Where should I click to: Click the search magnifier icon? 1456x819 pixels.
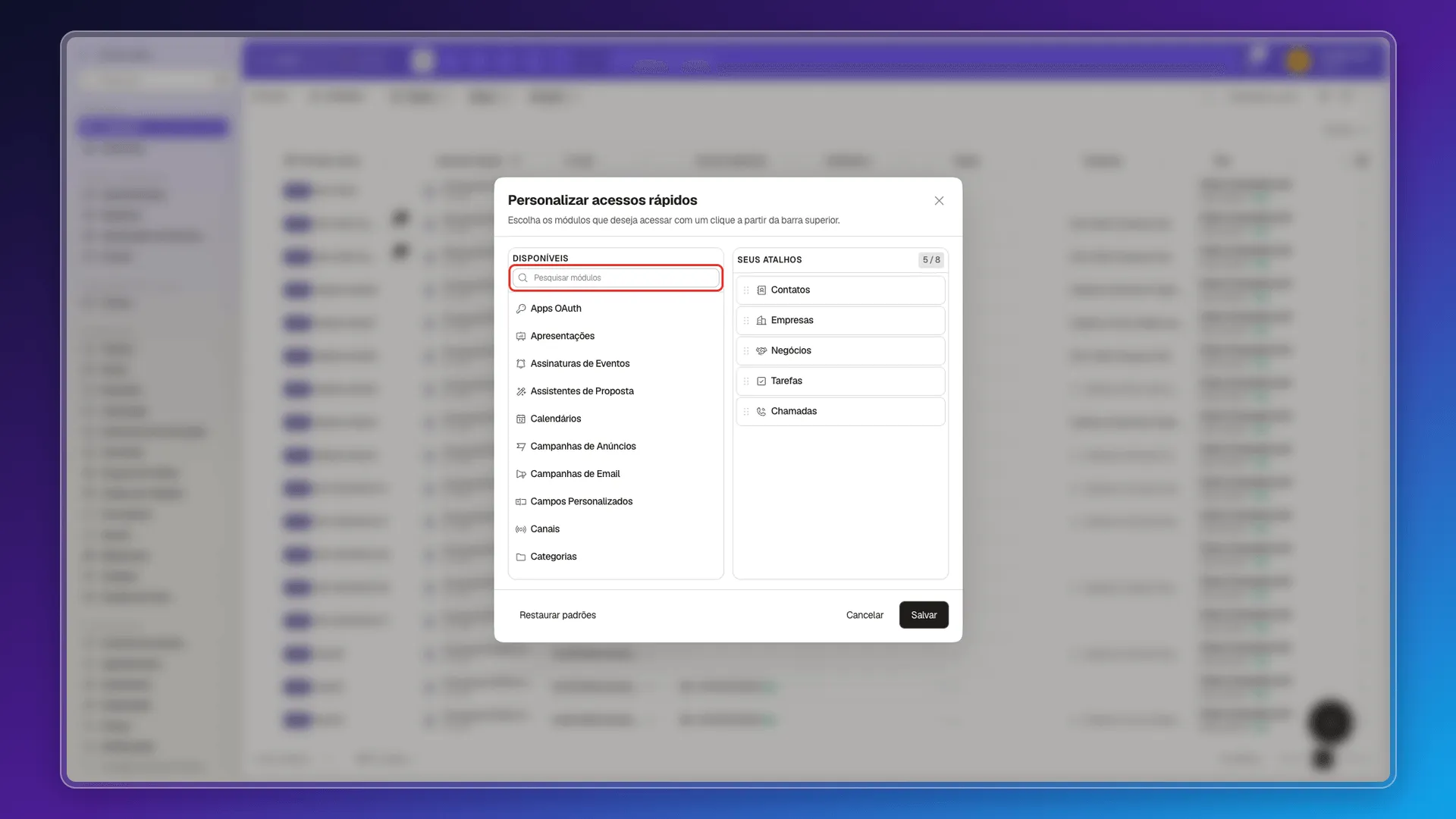[522, 278]
